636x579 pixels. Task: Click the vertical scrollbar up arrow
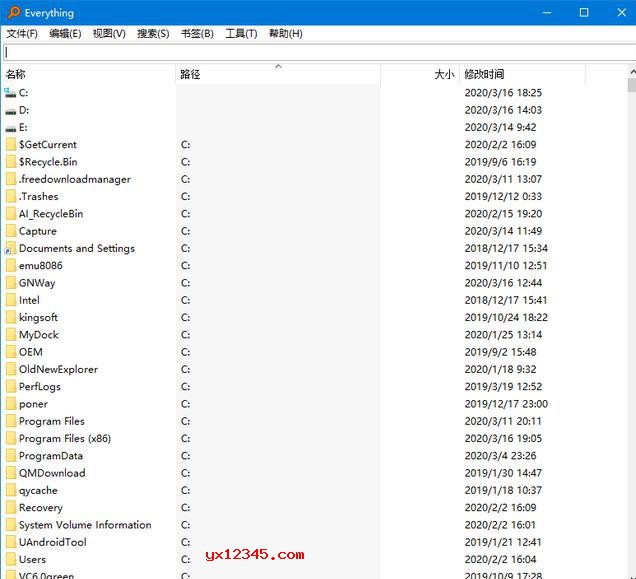click(x=632, y=72)
